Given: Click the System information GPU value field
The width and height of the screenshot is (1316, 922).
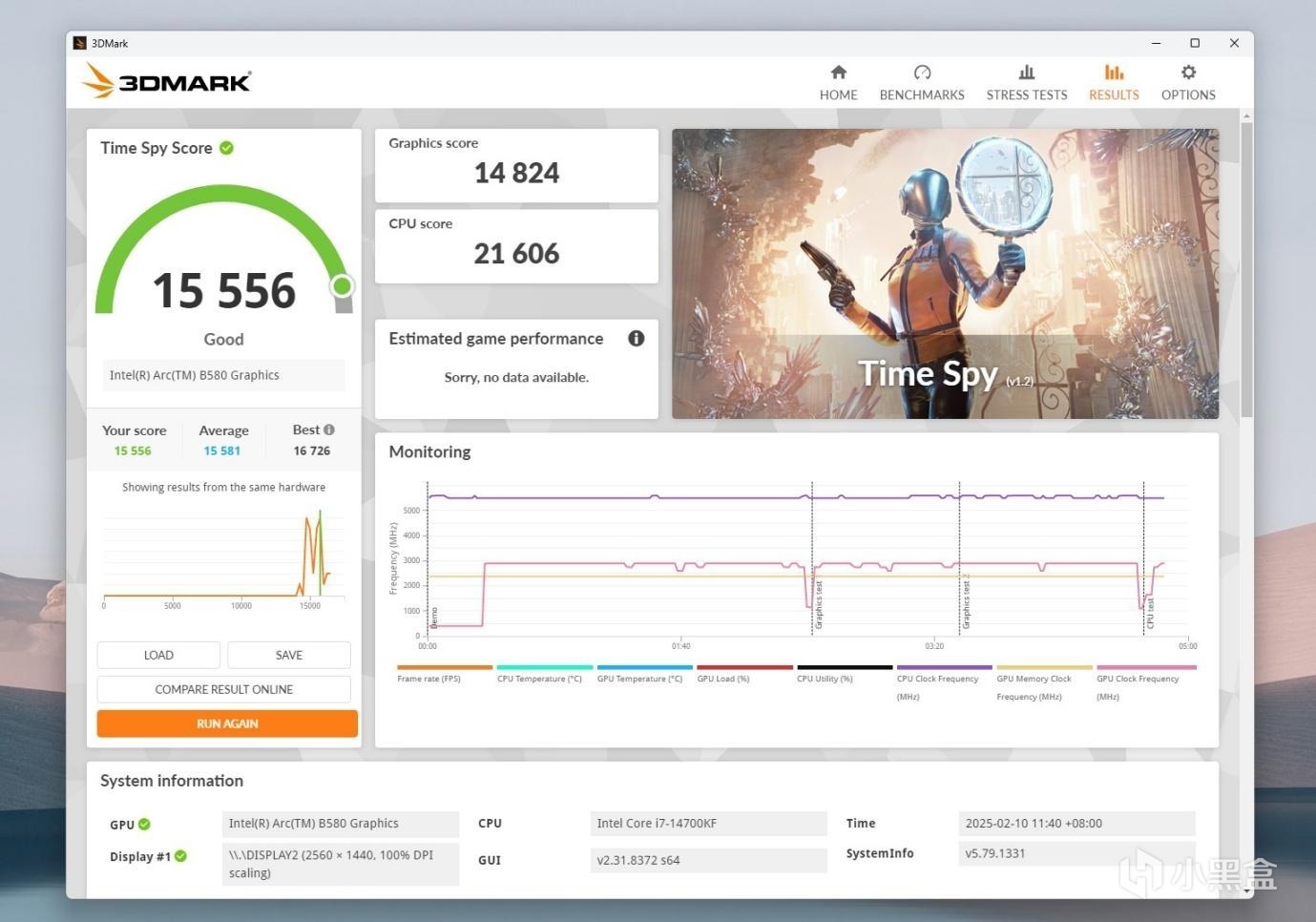Looking at the screenshot, I should tap(341, 824).
